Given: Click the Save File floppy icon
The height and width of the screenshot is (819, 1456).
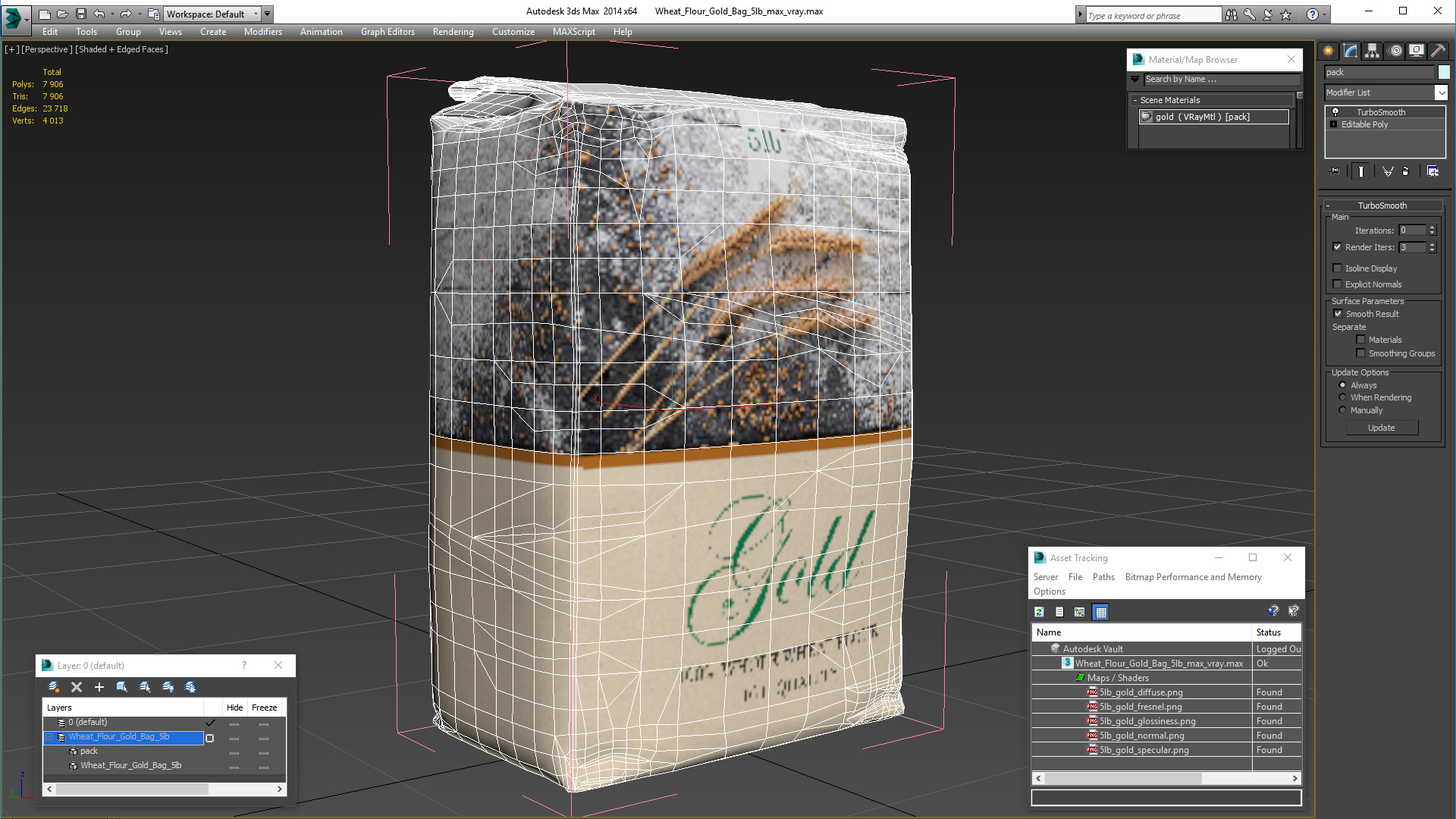Looking at the screenshot, I should tap(81, 14).
